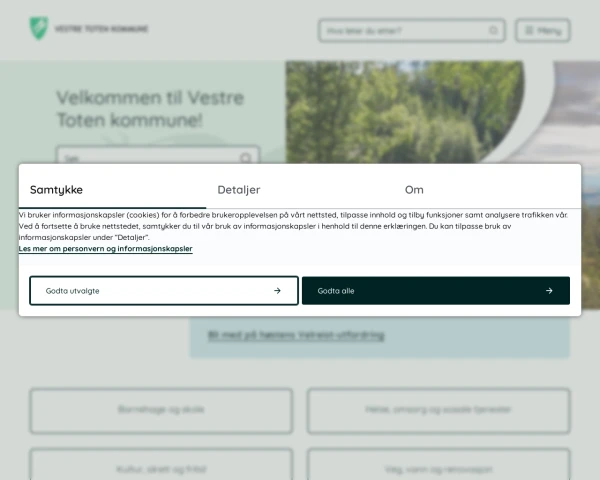Open the Helse, omsorg og sosiale tjenester card
This screenshot has height=480, width=600.
439,411
